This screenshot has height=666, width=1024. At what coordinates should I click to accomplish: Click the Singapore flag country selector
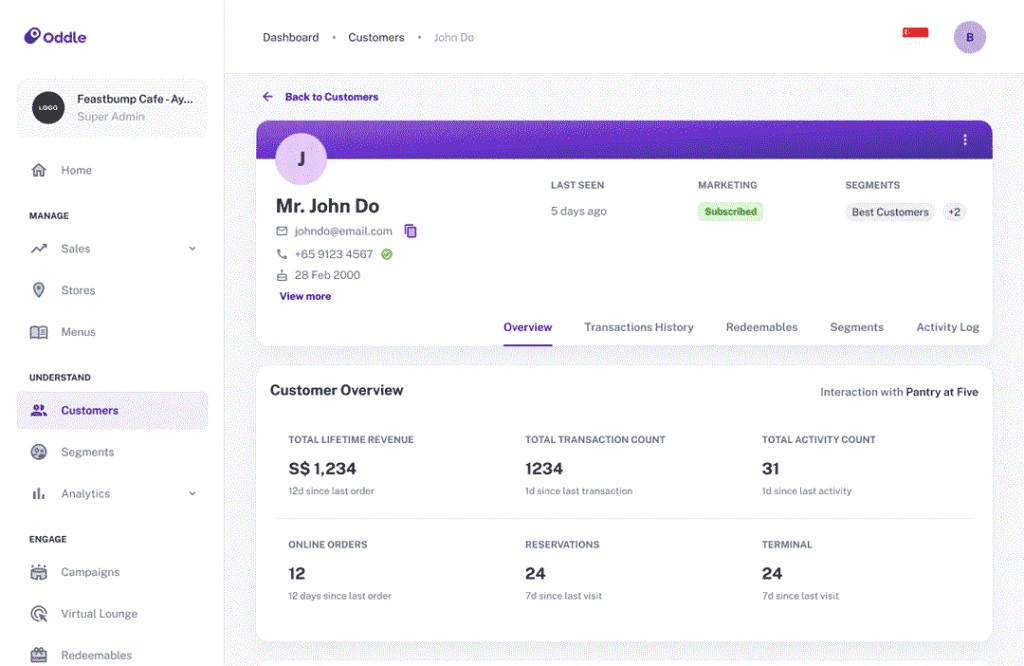point(915,33)
